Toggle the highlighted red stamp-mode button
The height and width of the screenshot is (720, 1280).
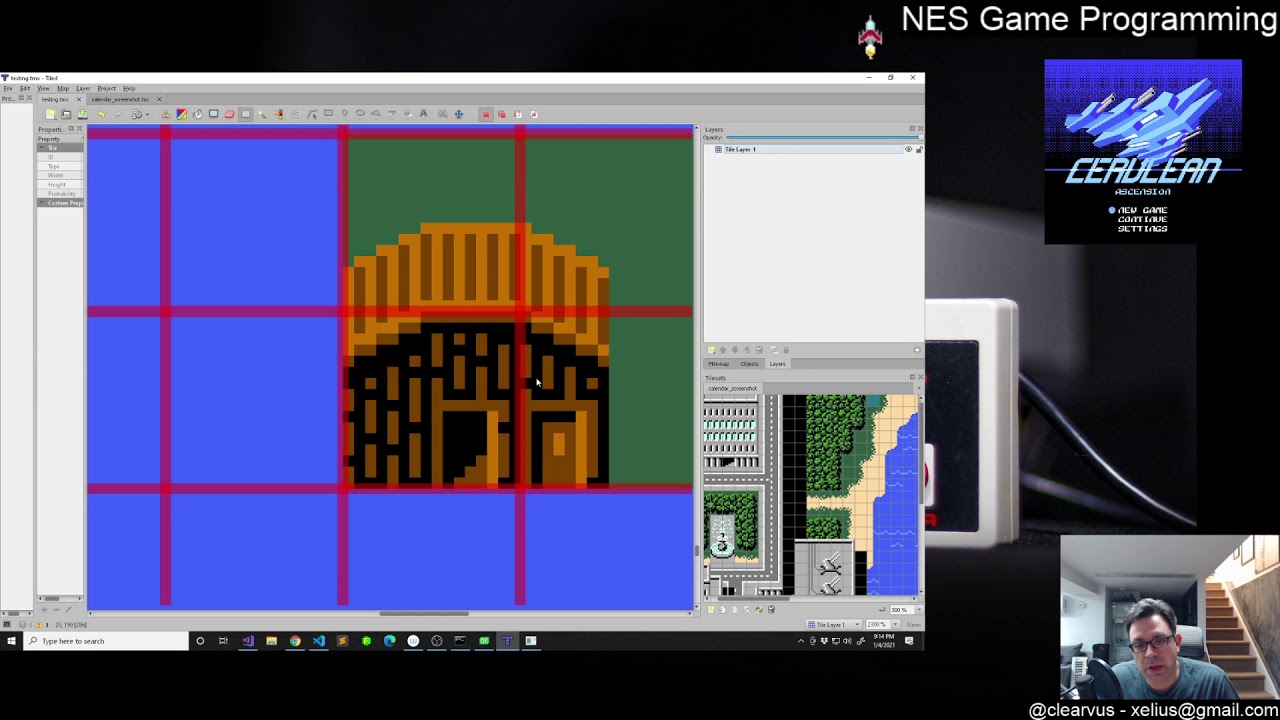point(486,114)
